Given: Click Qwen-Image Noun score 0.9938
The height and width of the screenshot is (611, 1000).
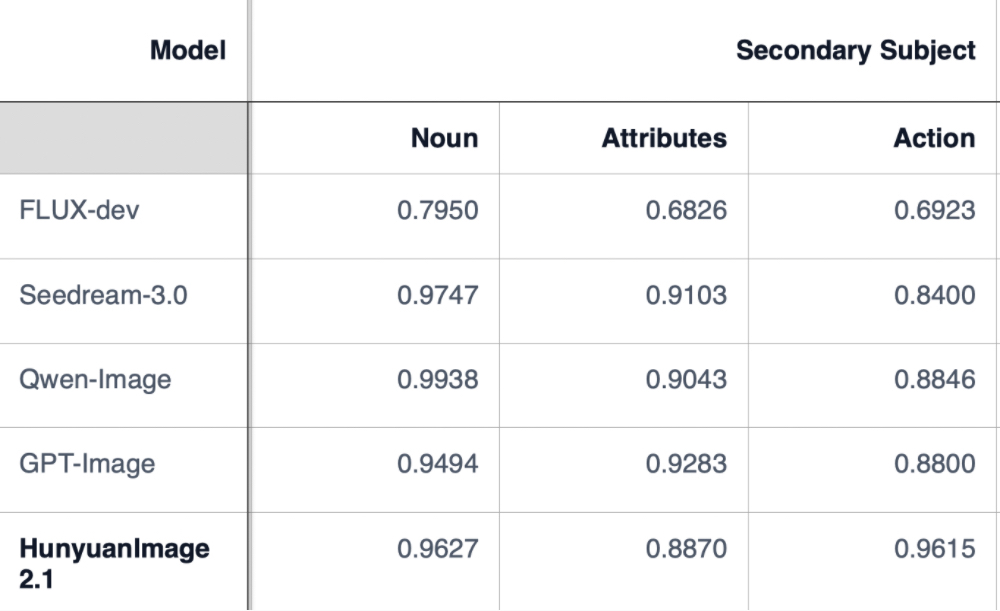Looking at the screenshot, I should coord(438,379).
